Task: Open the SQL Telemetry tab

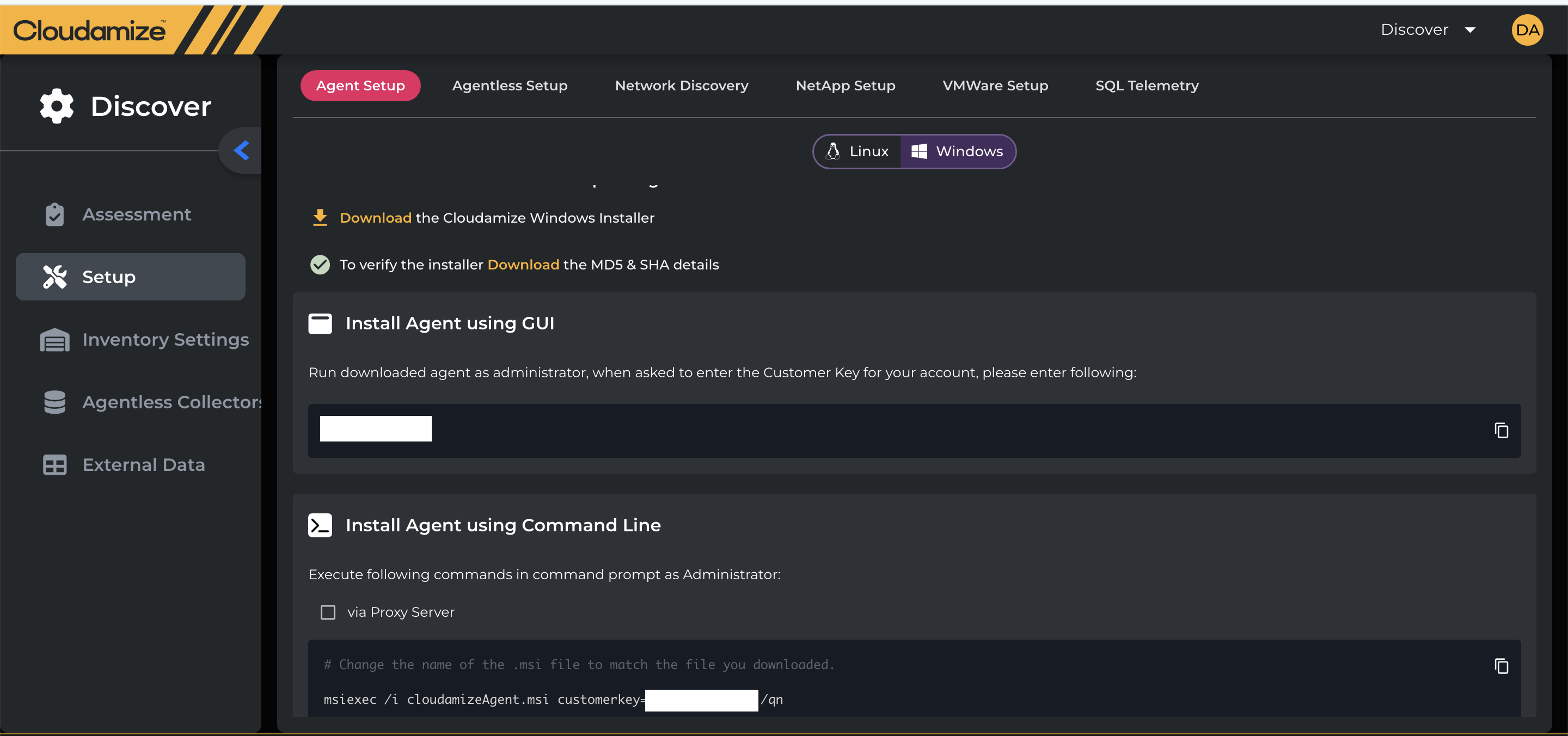Action: tap(1147, 86)
